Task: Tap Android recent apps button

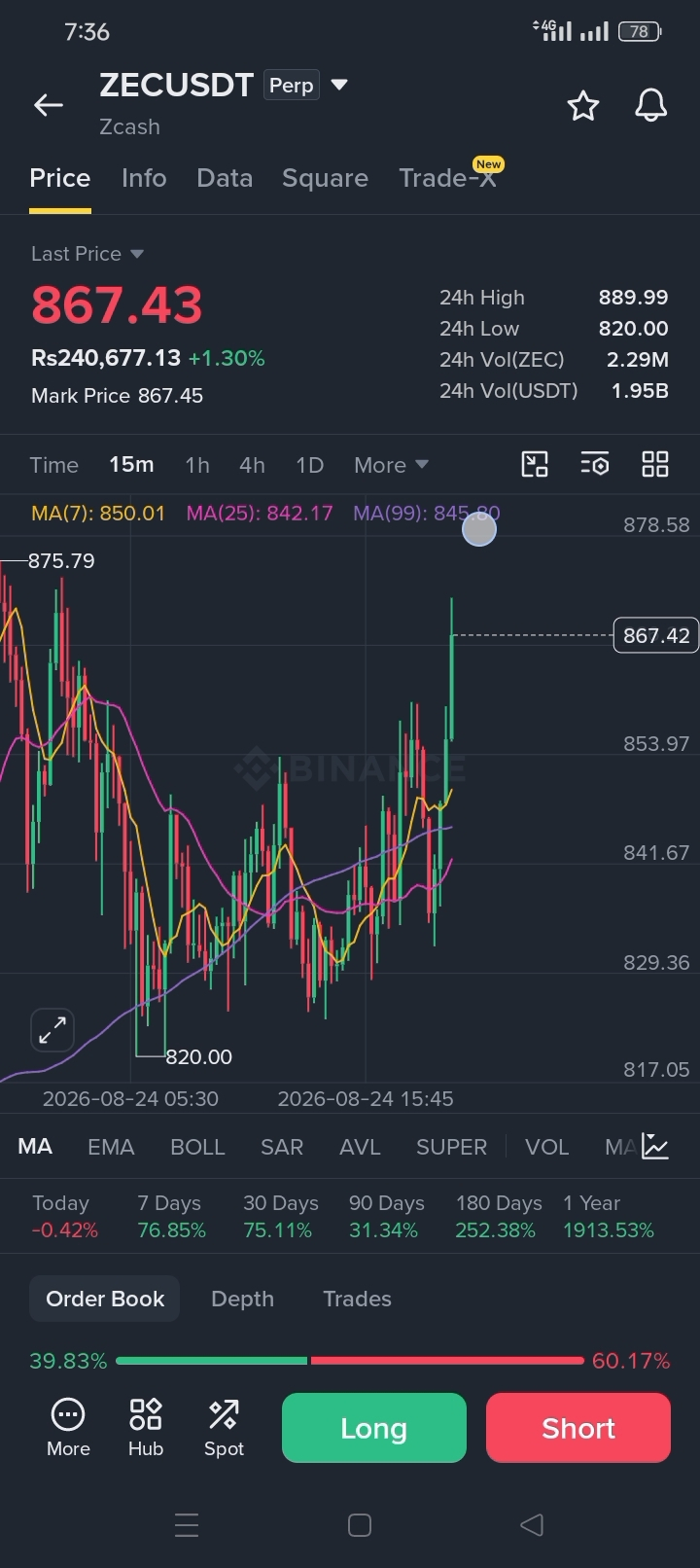Action: [187, 1524]
